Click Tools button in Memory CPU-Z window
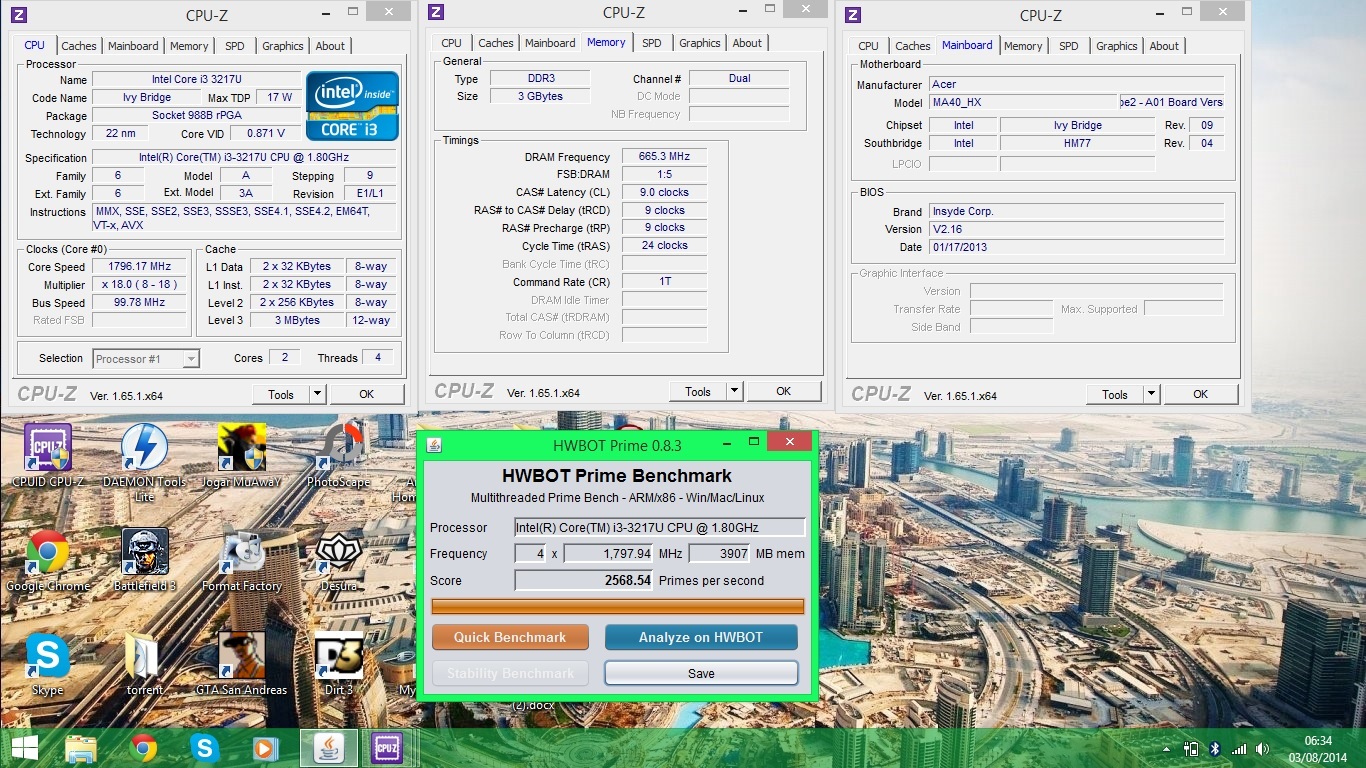This screenshot has height=768, width=1366. [698, 391]
